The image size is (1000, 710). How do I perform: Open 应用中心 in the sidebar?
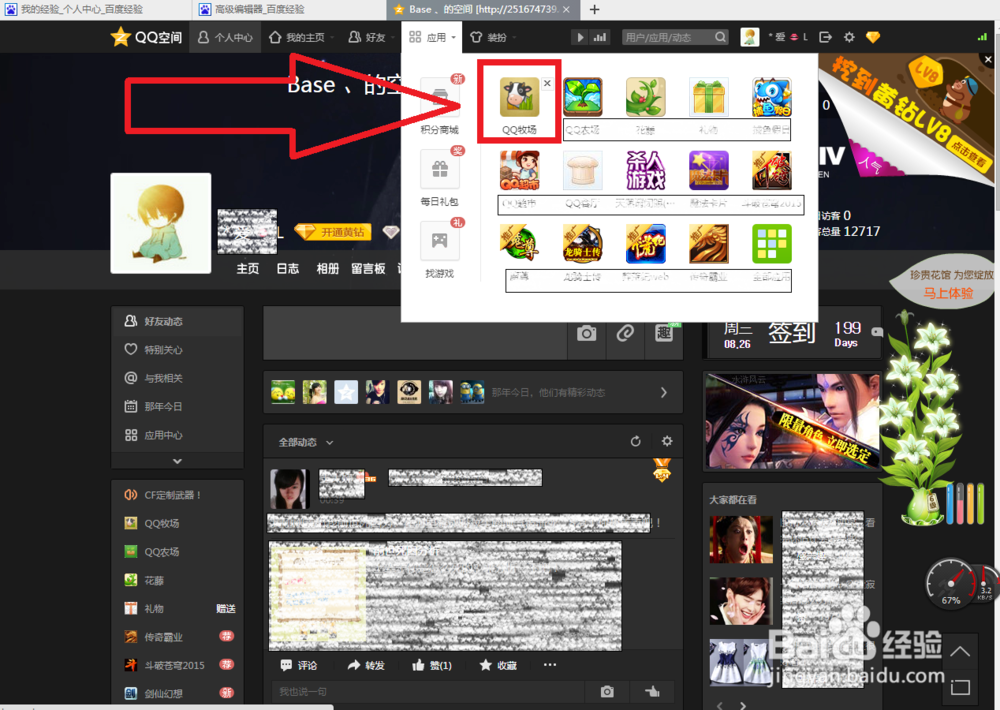pyautogui.click(x=177, y=435)
